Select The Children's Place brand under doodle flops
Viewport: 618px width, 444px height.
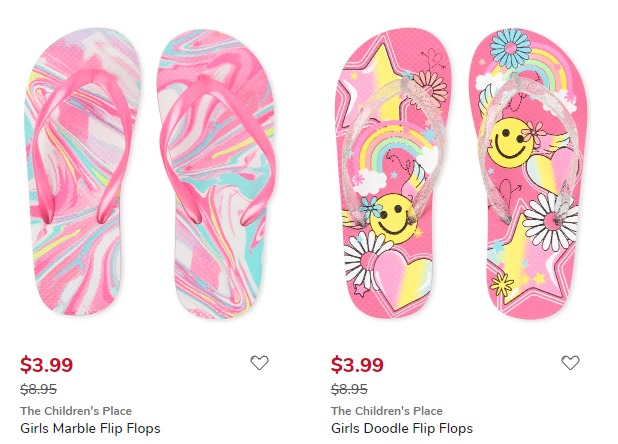(387, 411)
